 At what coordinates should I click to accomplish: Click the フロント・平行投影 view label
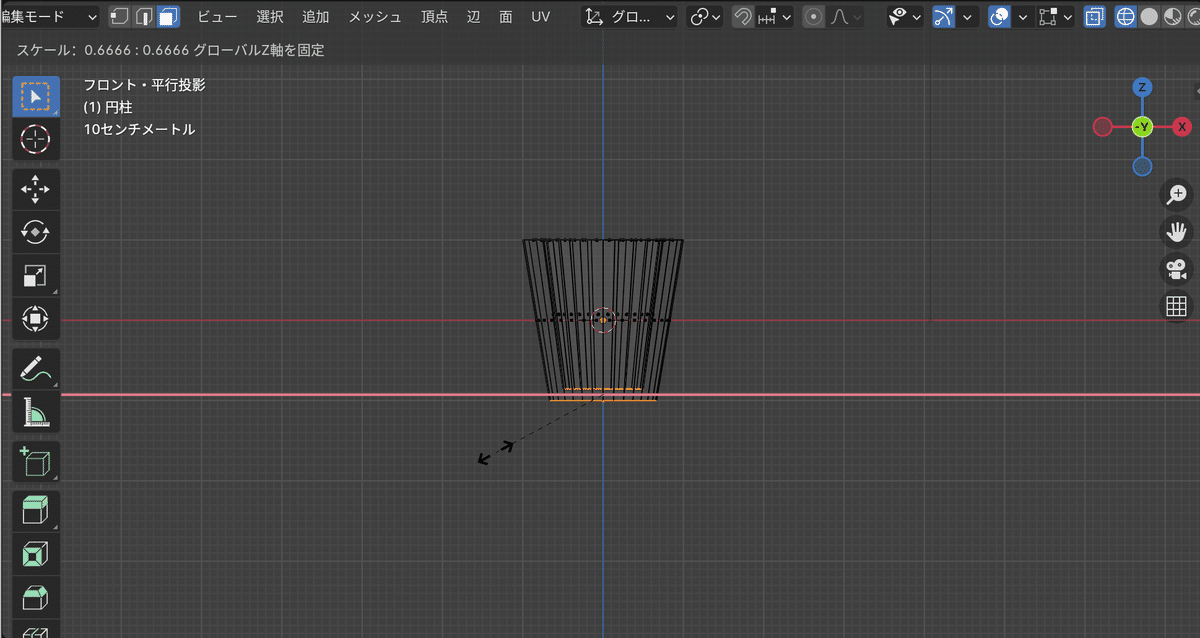point(144,86)
